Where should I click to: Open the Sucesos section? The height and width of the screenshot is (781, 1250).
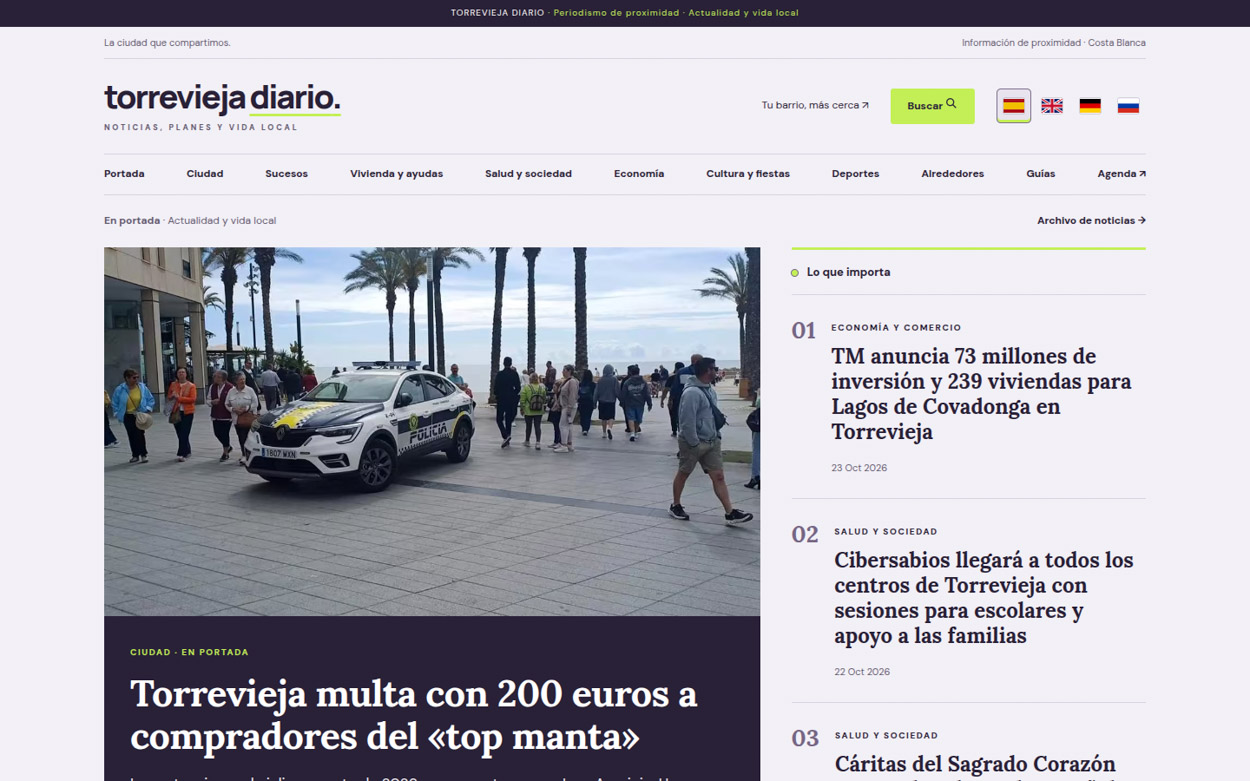pyautogui.click(x=286, y=174)
